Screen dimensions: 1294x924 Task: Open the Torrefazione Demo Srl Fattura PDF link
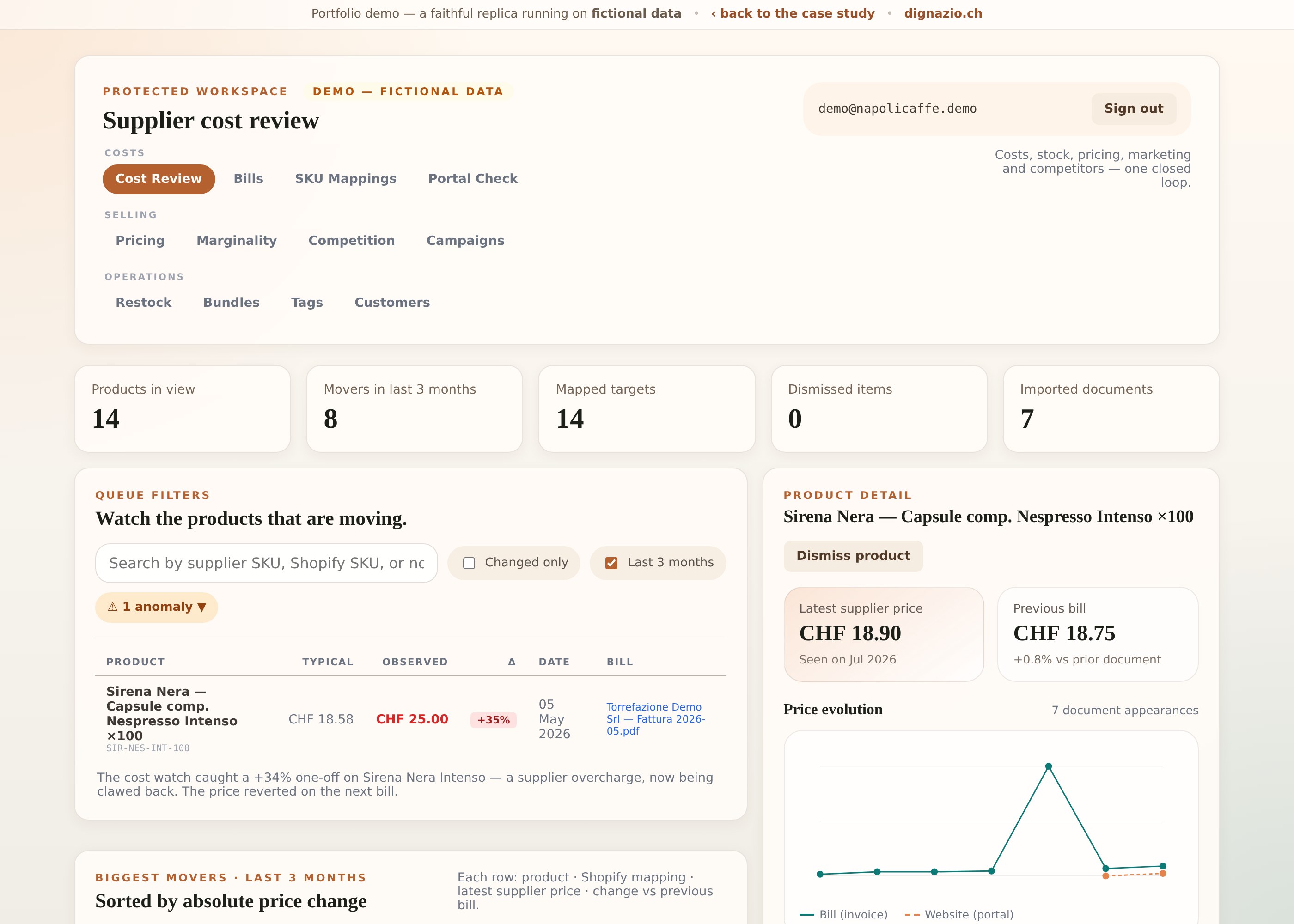point(655,719)
